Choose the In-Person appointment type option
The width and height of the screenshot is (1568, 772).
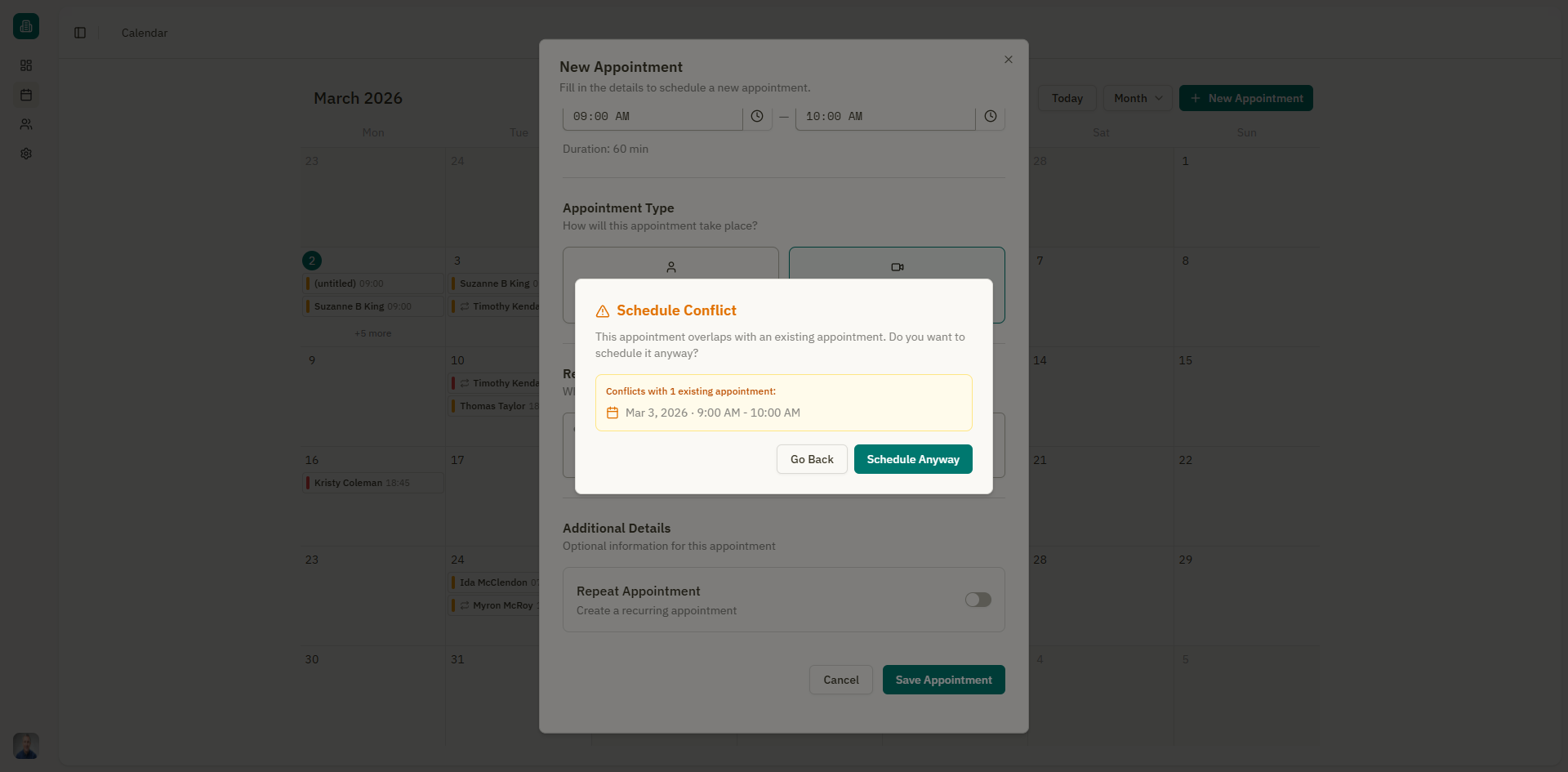coord(671,267)
